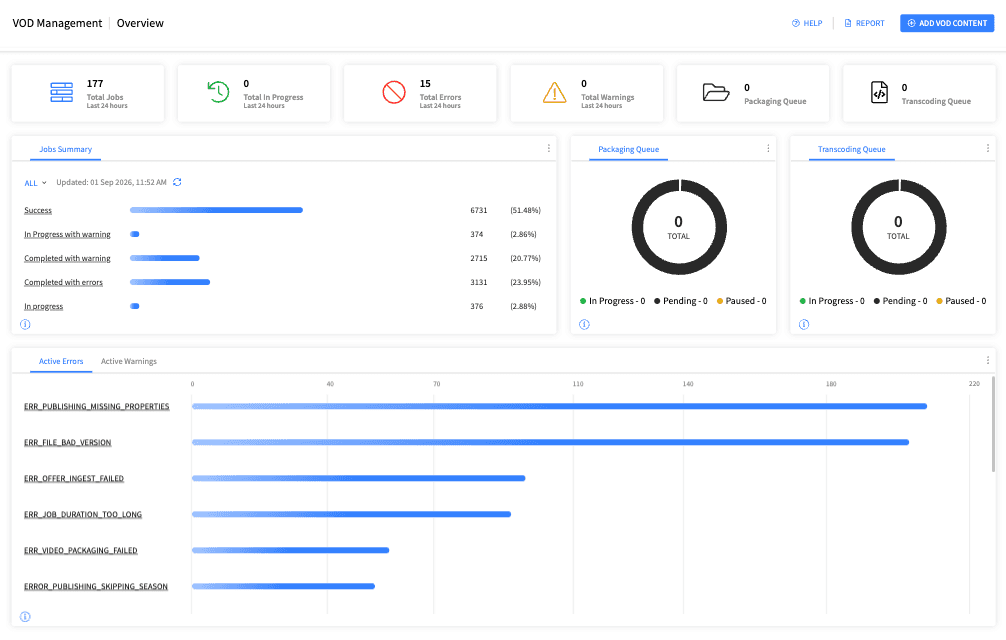Select the Packaging Queue tab

tap(628, 149)
